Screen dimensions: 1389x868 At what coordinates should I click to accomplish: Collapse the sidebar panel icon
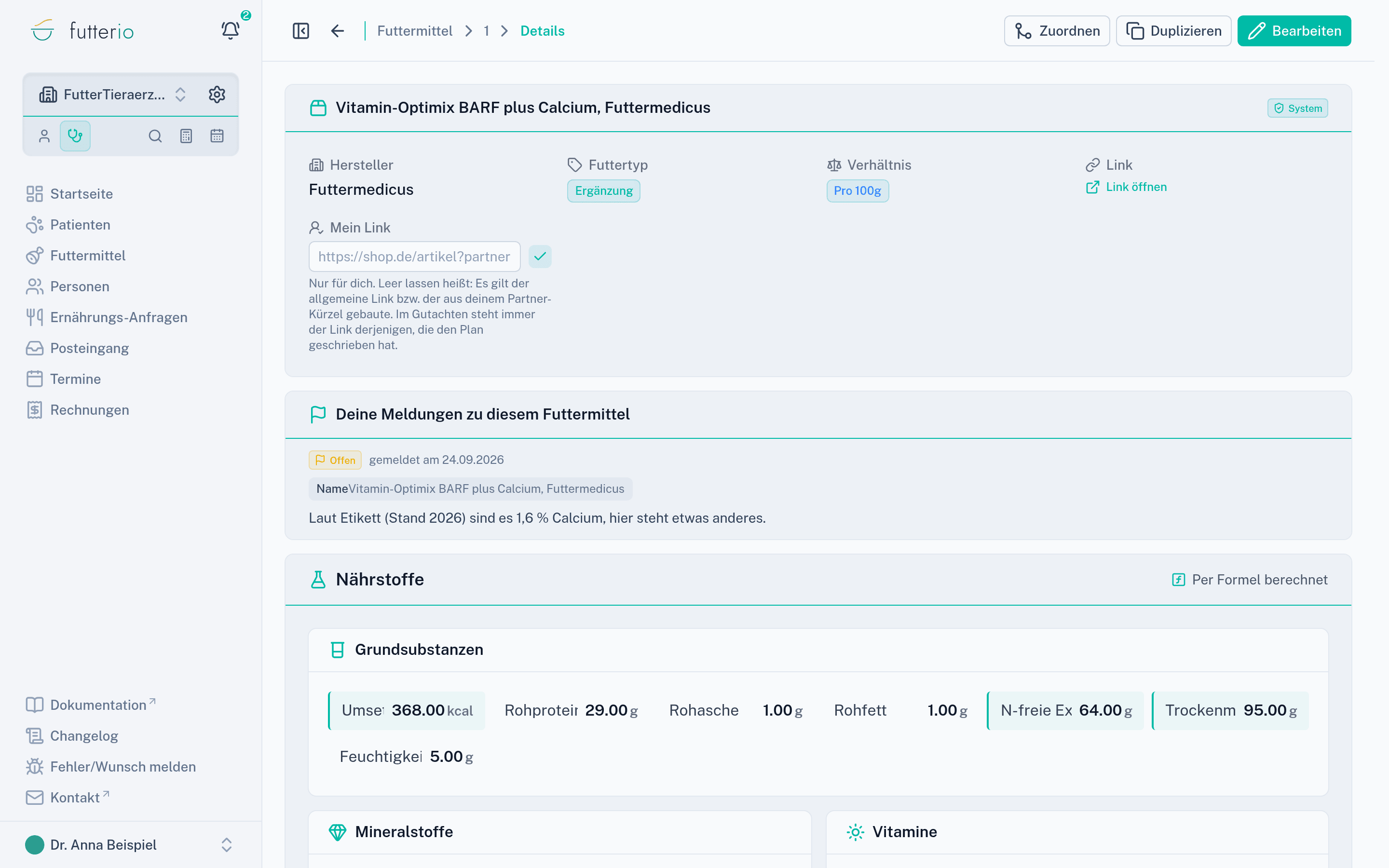pyautogui.click(x=301, y=31)
